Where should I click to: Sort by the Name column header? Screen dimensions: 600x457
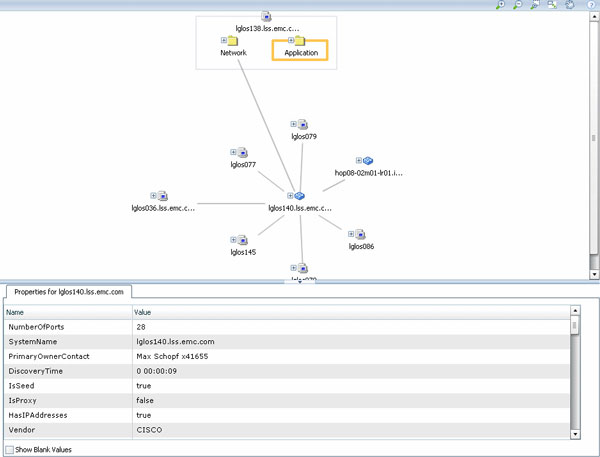click(68, 312)
